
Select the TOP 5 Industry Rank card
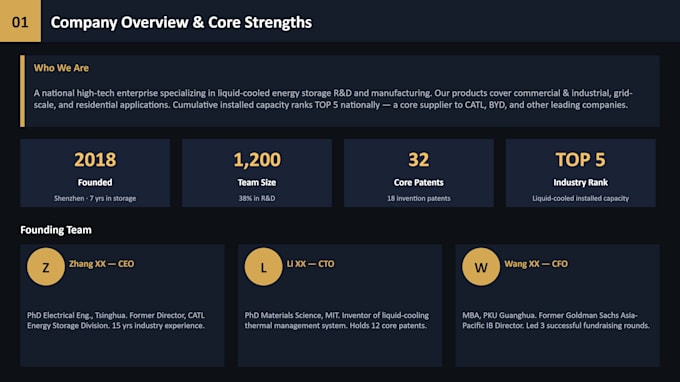coord(581,173)
